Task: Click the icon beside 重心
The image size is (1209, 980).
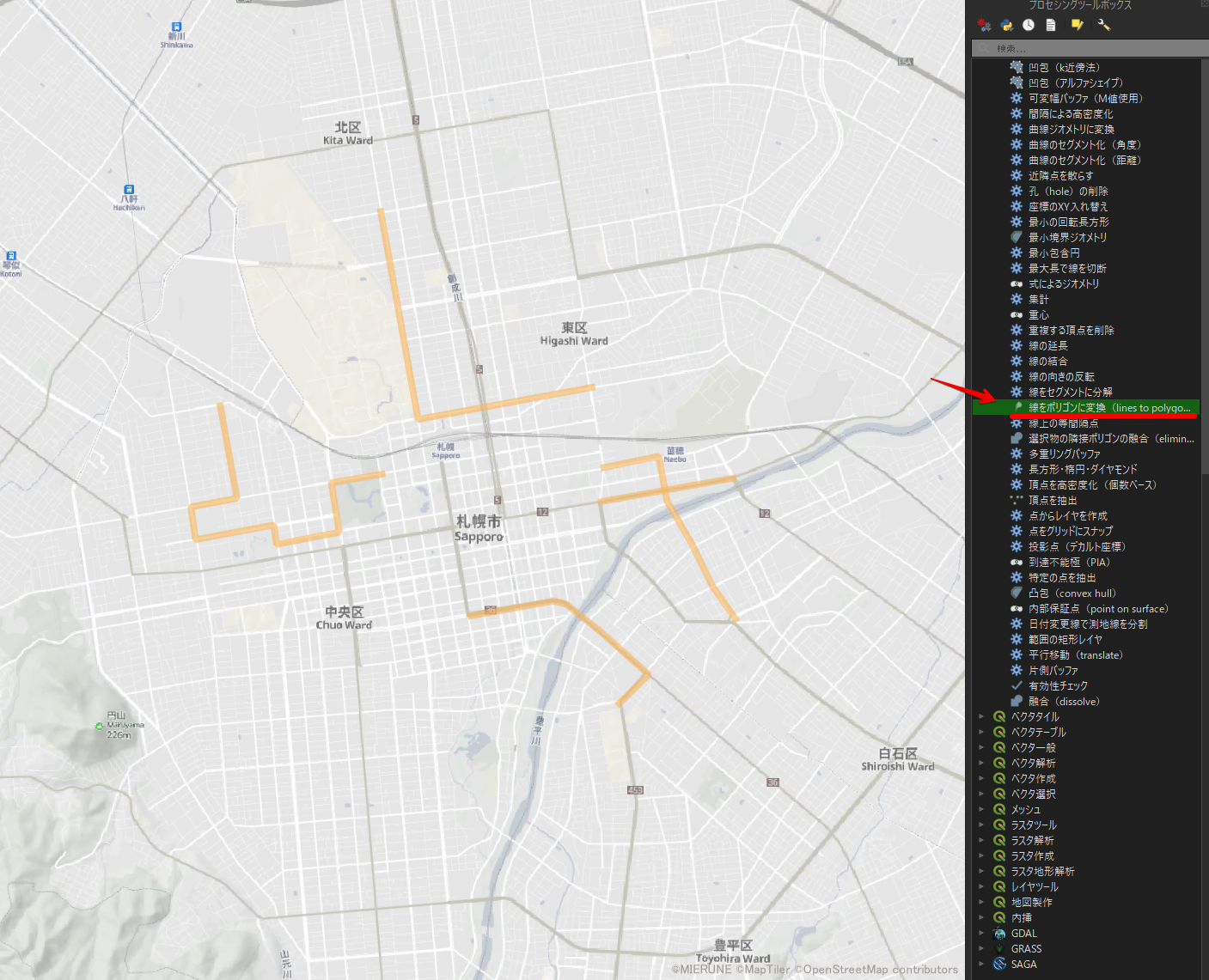Action: coord(1017,314)
